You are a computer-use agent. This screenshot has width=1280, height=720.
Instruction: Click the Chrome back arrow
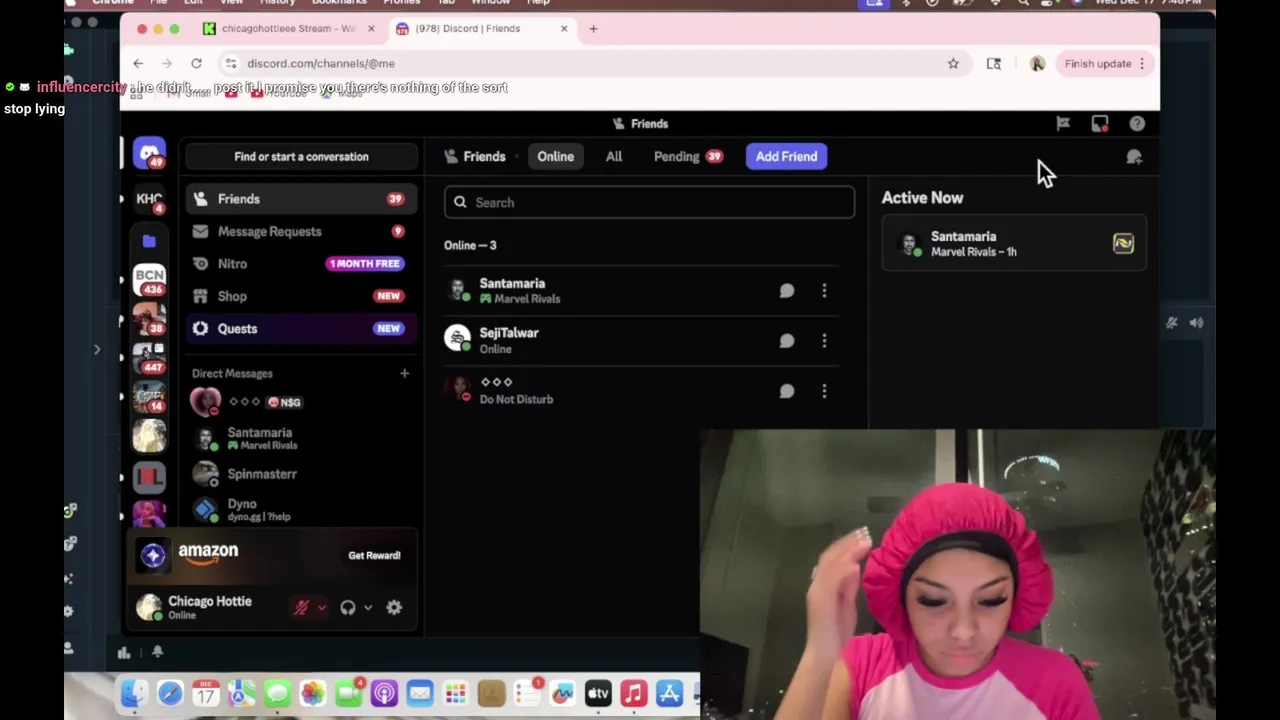(x=138, y=63)
